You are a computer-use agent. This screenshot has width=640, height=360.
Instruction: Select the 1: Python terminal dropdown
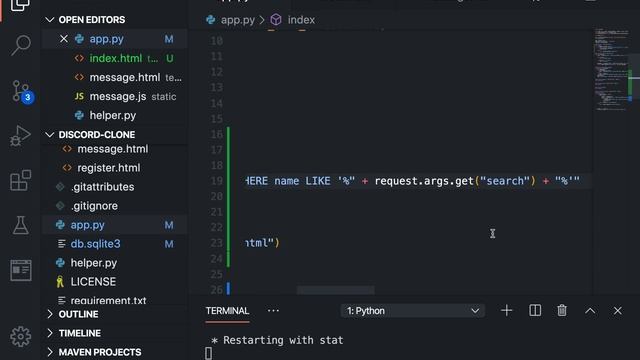pyautogui.click(x=413, y=311)
